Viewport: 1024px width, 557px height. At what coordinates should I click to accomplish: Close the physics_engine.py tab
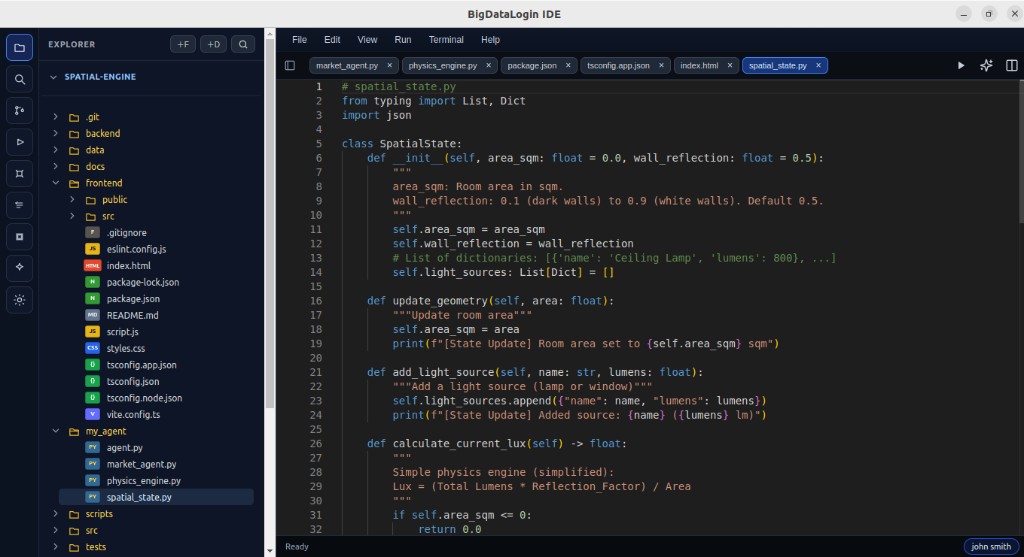pyautogui.click(x=488, y=65)
